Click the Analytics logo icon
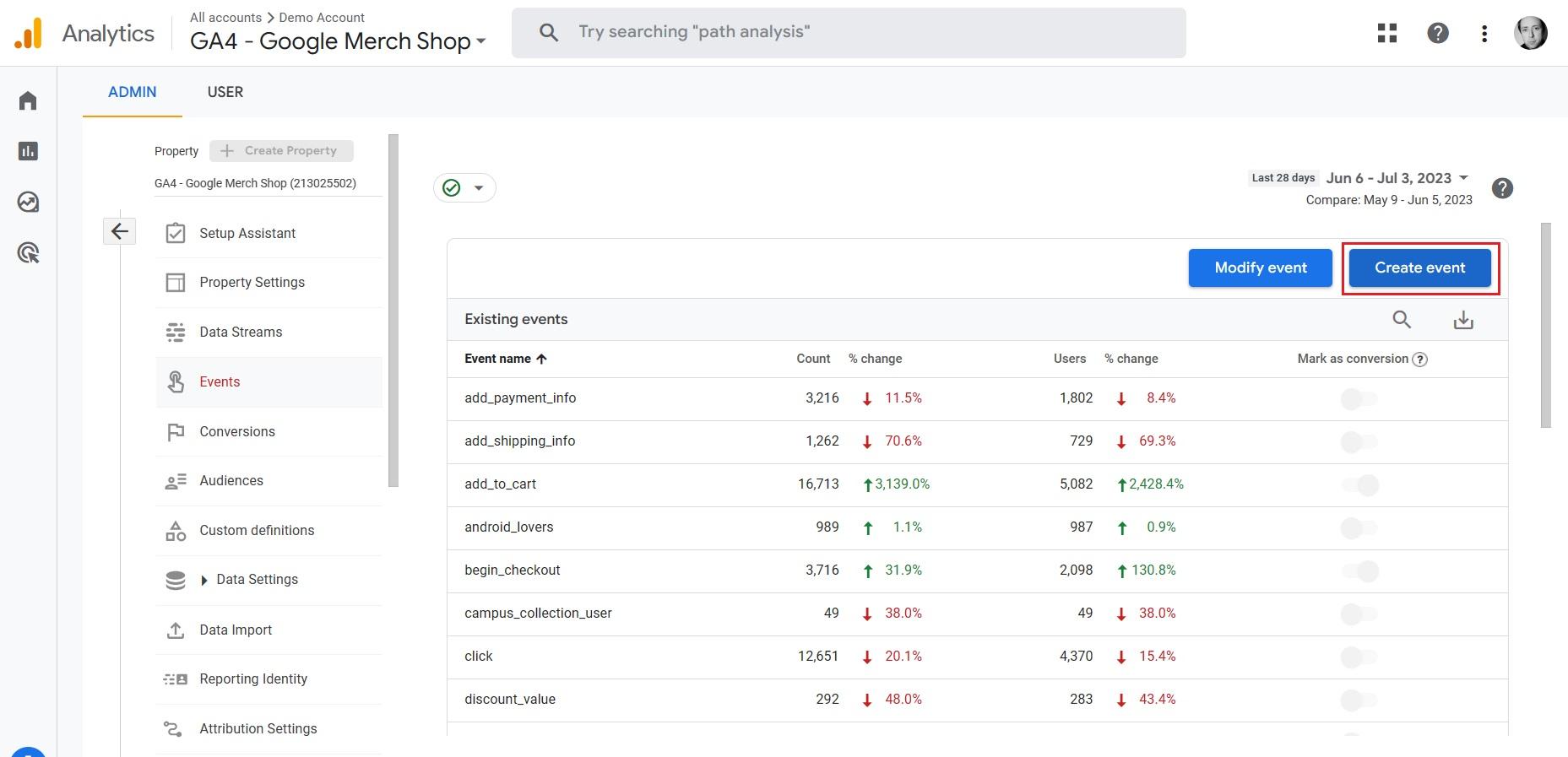This screenshot has width=1568, height=757. 28,33
